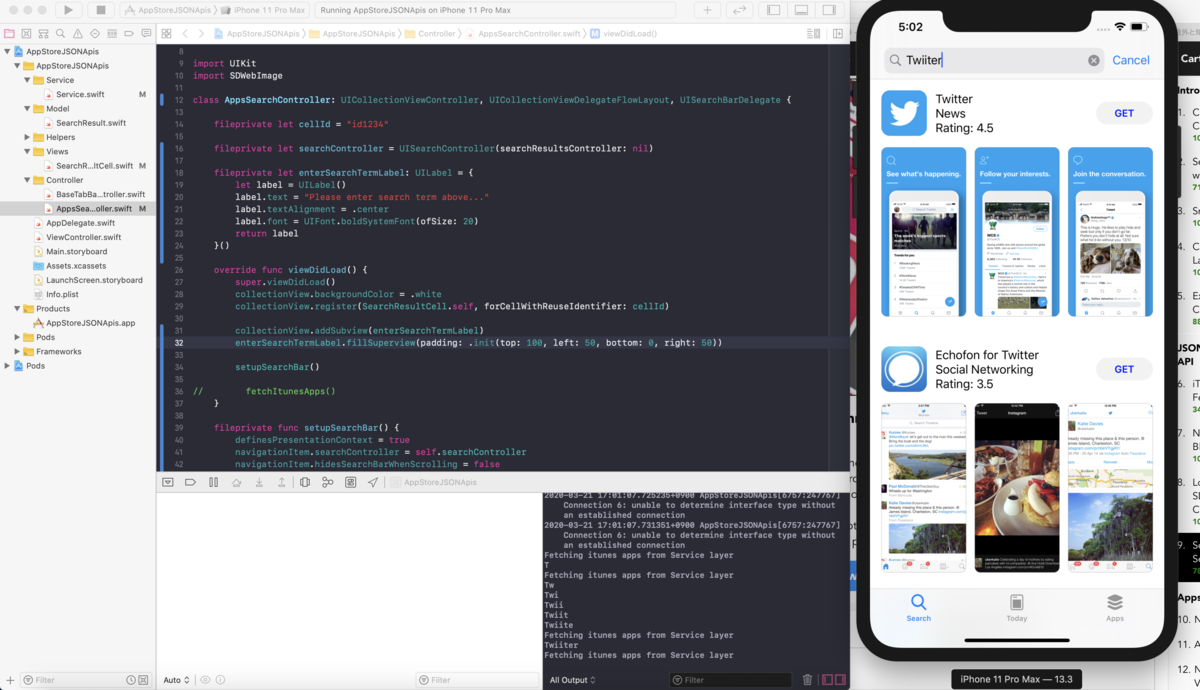Open the Report navigator
The width and height of the screenshot is (1200, 690).
pos(146,33)
